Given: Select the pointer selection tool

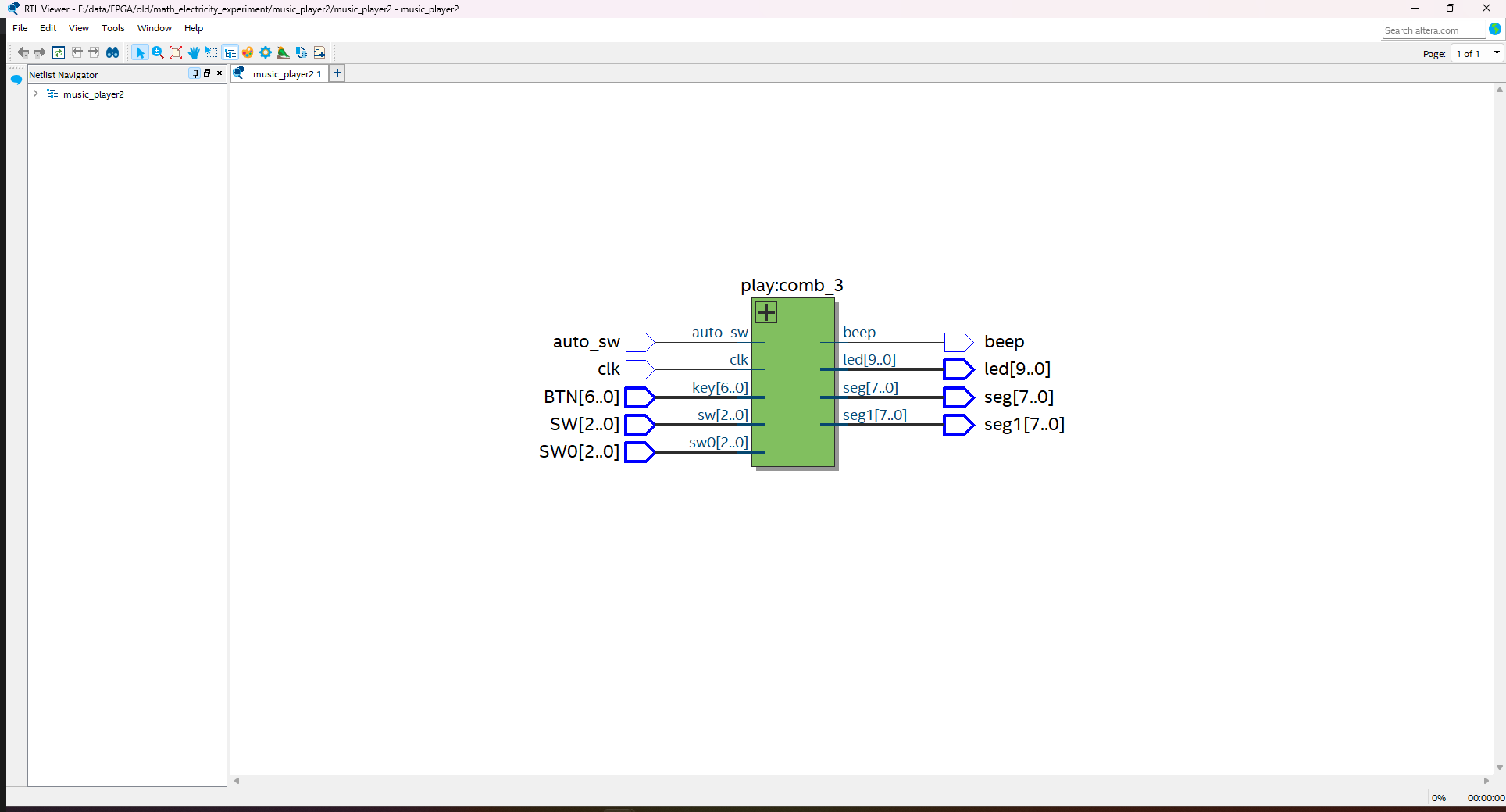Looking at the screenshot, I should click(x=140, y=52).
